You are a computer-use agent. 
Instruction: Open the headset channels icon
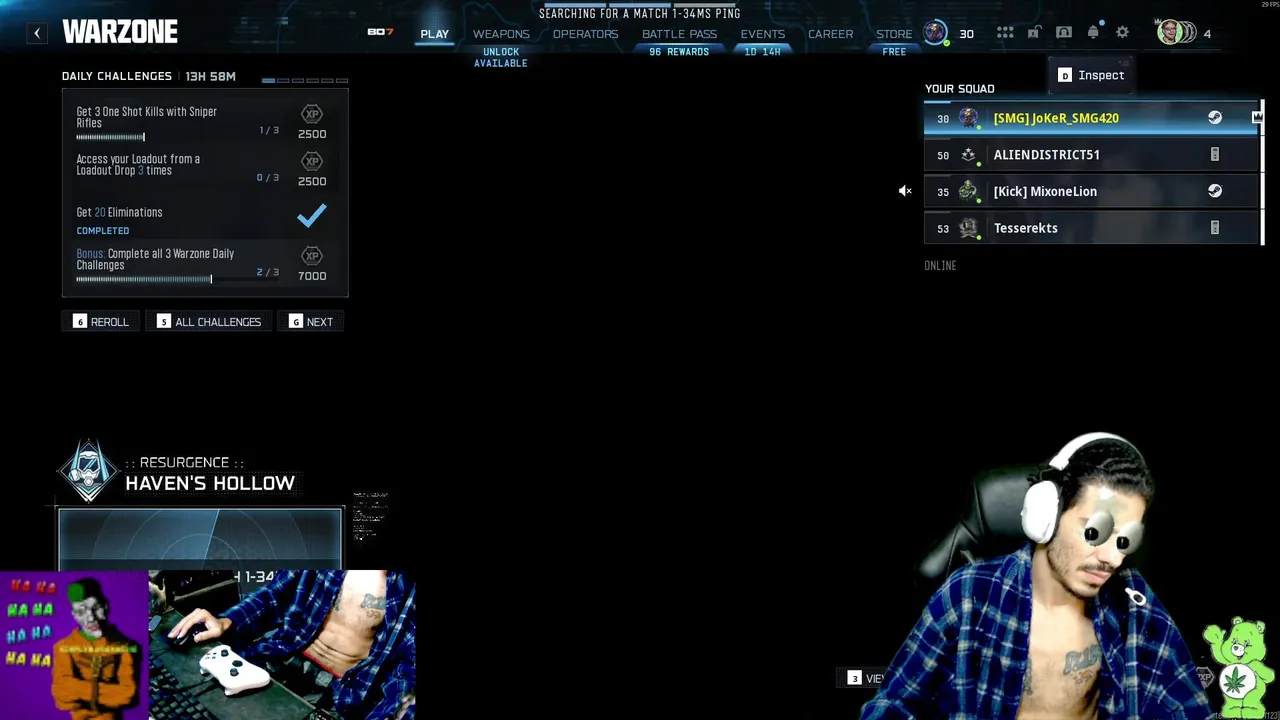pyautogui.click(x=1064, y=33)
